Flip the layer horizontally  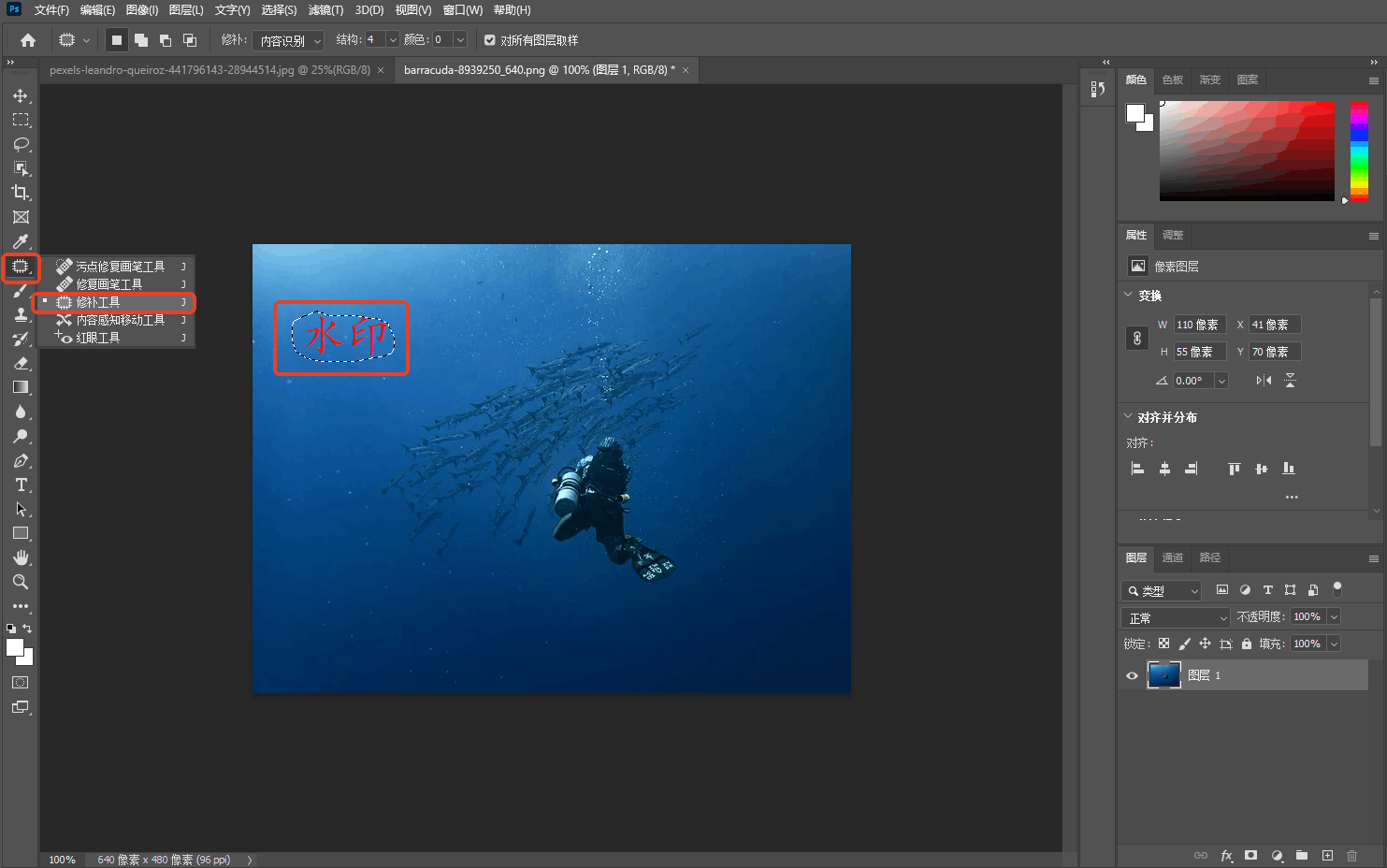tap(1264, 381)
